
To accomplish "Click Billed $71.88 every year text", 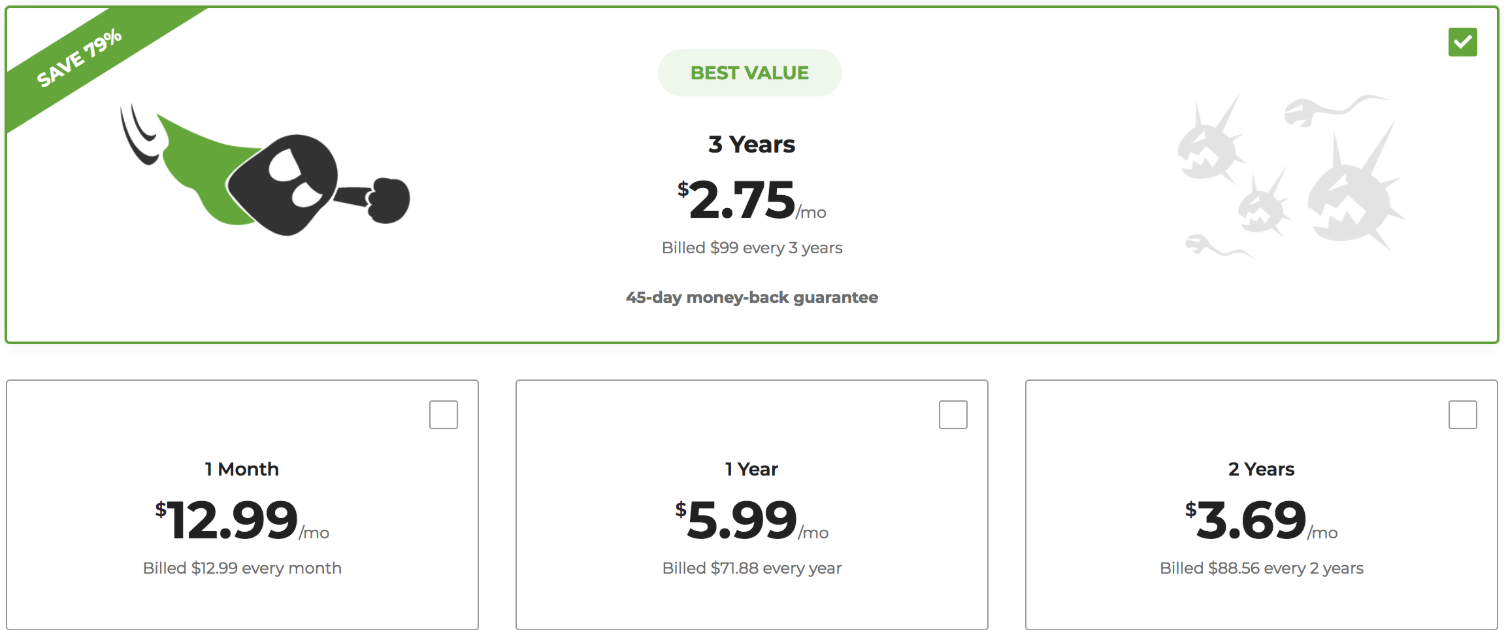I will (x=752, y=568).
